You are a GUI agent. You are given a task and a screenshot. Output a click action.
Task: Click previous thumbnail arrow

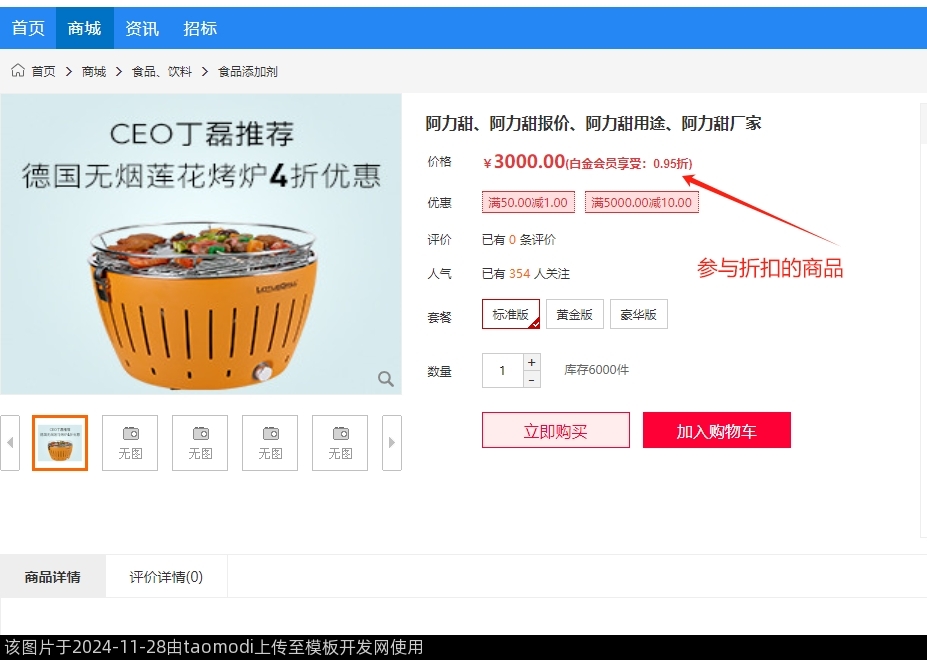(10, 442)
